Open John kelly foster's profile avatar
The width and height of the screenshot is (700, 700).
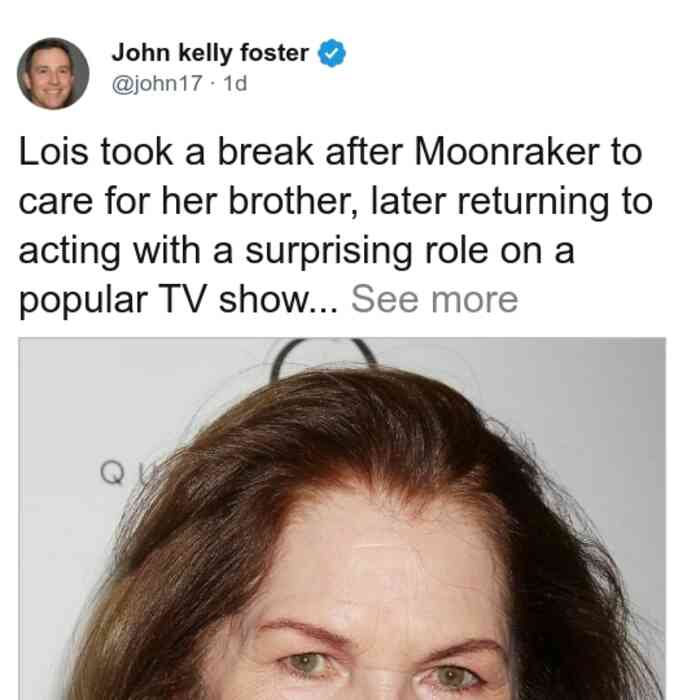tap(53, 74)
